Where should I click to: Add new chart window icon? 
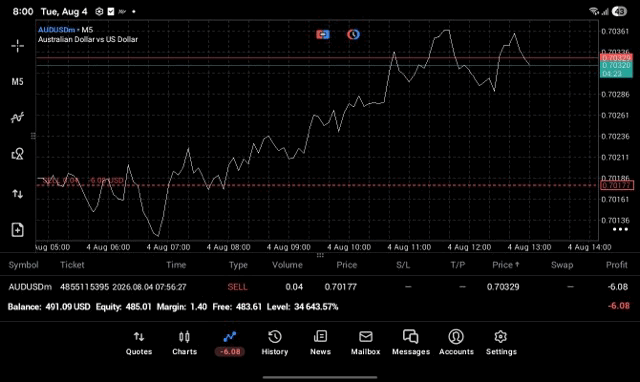18,230
